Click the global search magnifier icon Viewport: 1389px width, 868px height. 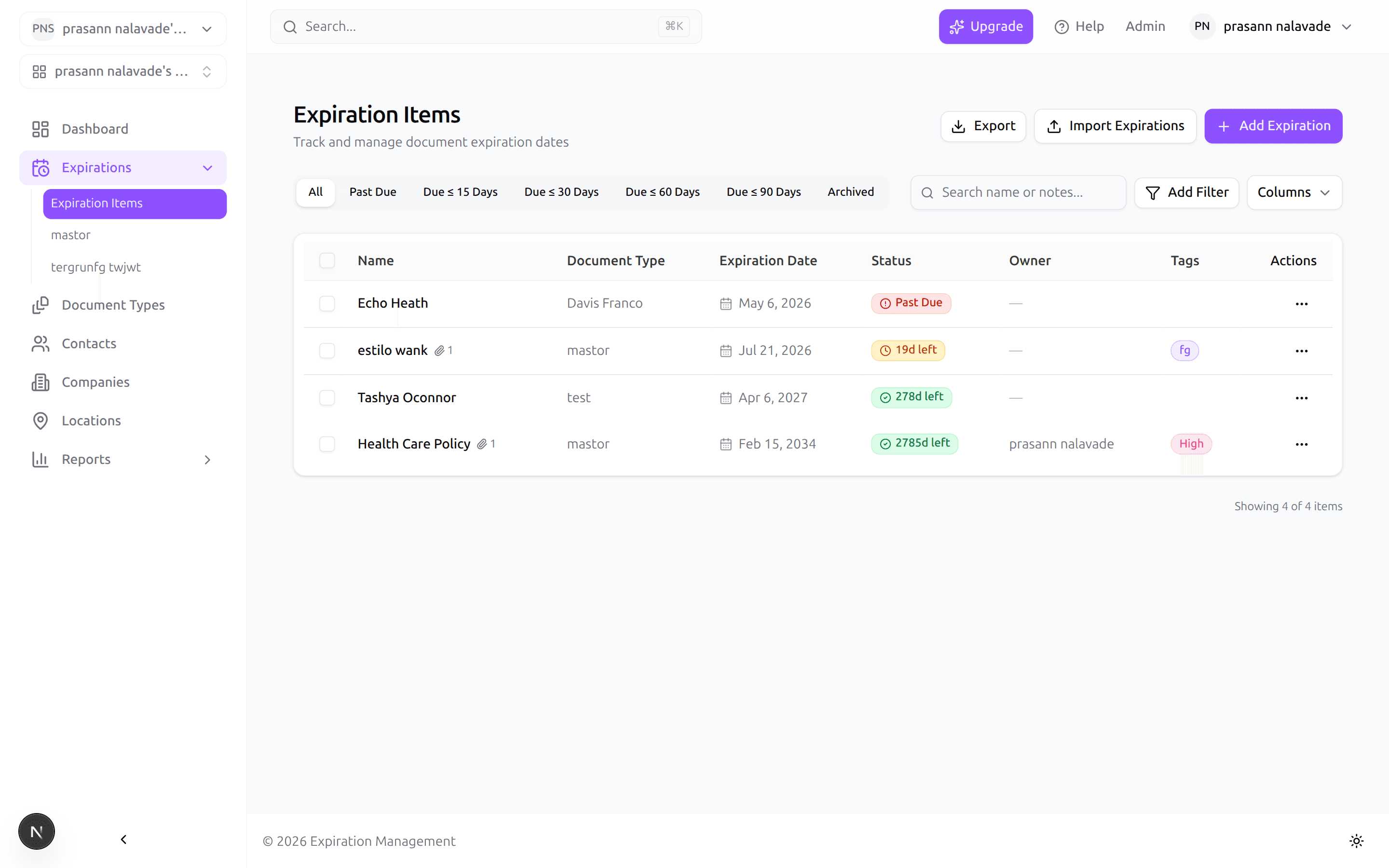coord(290,27)
